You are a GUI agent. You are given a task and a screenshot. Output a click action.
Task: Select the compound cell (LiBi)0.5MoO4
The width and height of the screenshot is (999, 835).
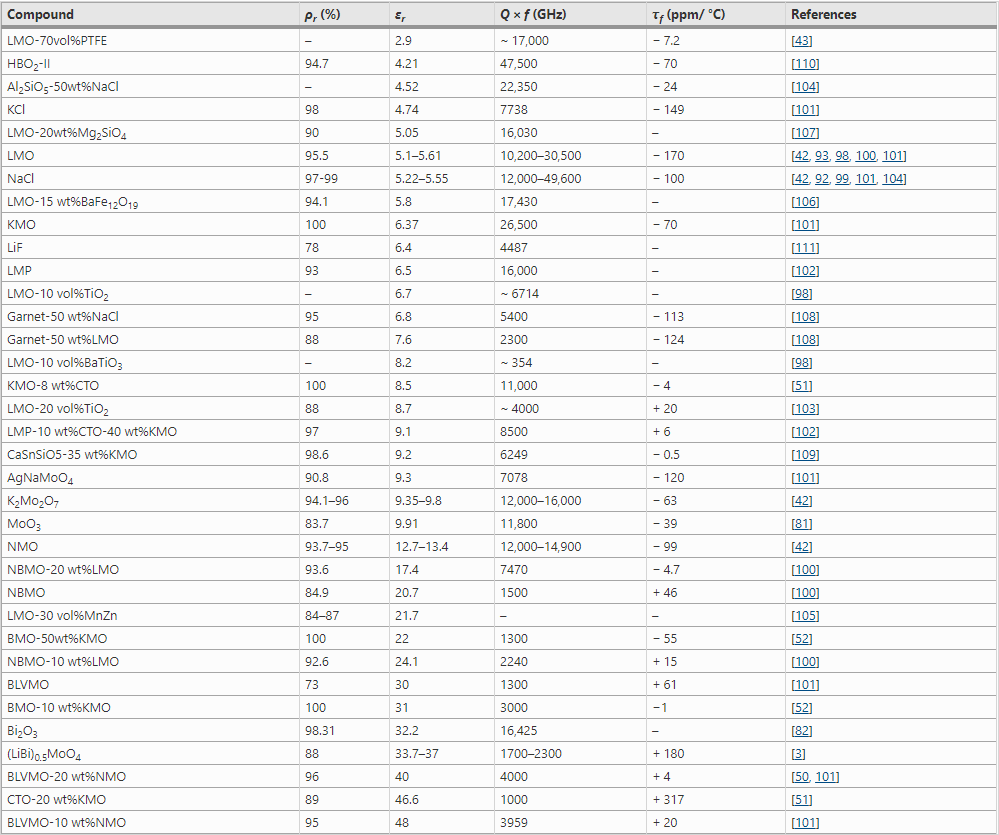click(x=44, y=754)
